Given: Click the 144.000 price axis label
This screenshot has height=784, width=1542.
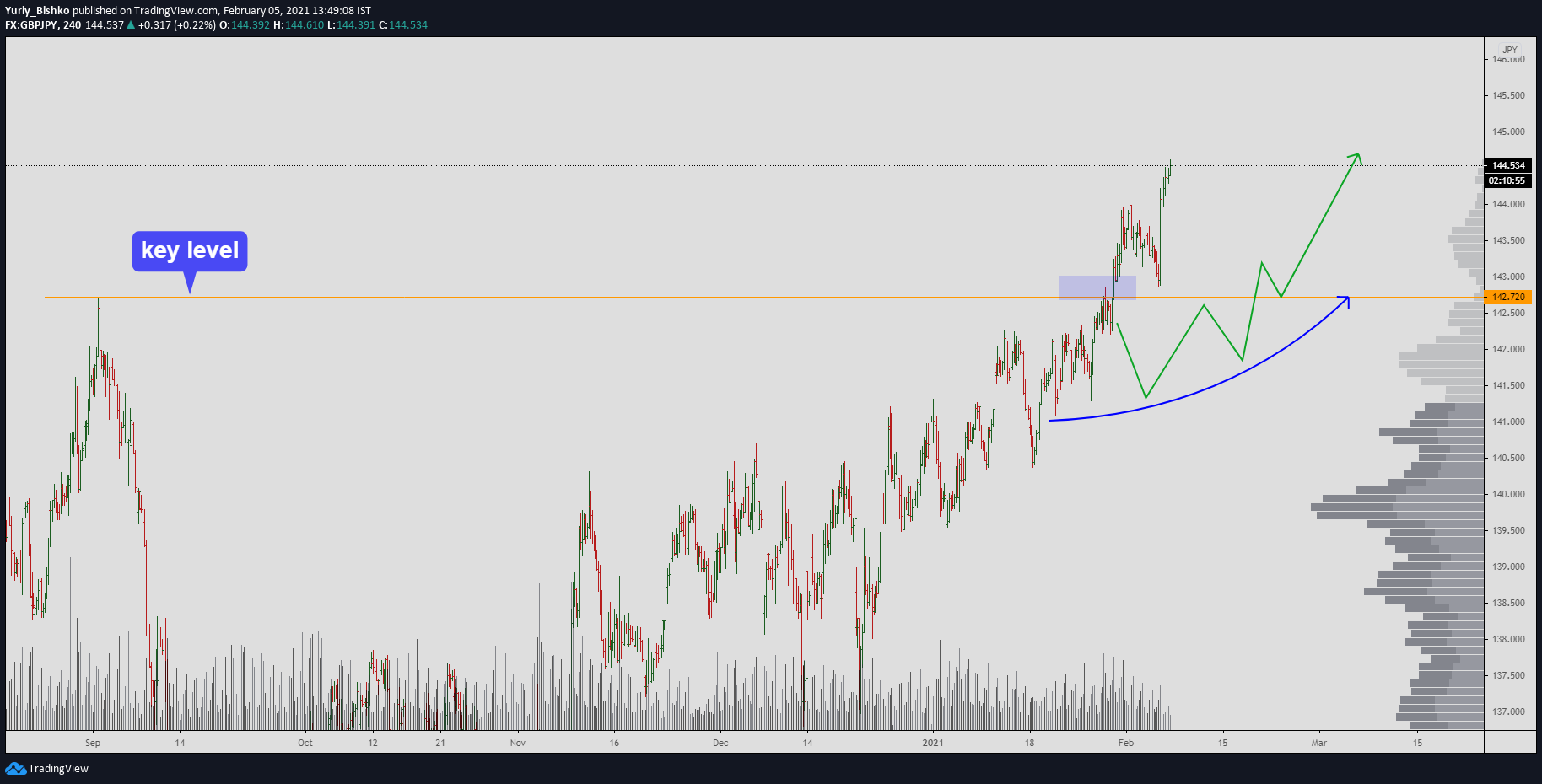Looking at the screenshot, I should pyautogui.click(x=1508, y=204).
